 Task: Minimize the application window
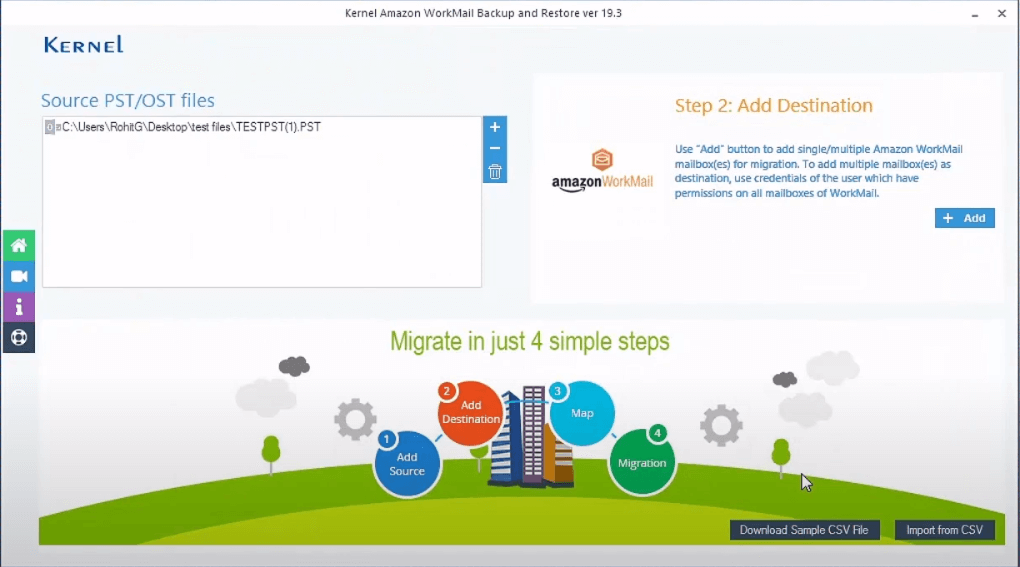point(974,14)
